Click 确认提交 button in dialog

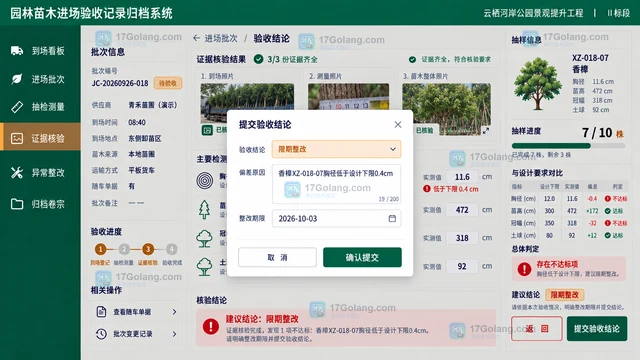click(x=362, y=257)
